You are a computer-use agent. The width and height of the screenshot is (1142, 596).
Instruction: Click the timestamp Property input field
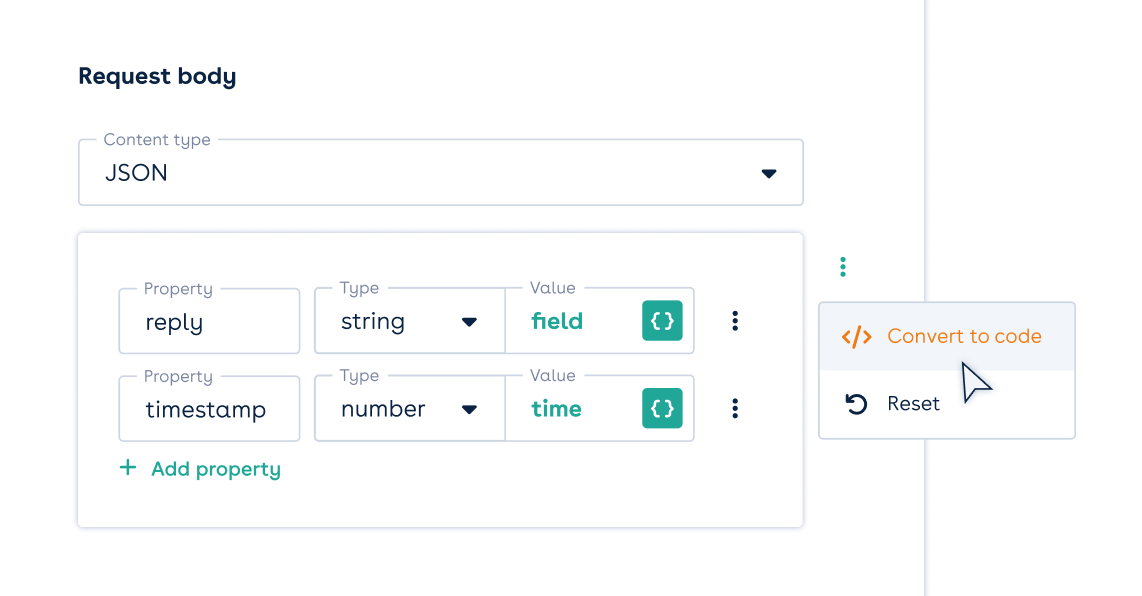[x=208, y=408]
